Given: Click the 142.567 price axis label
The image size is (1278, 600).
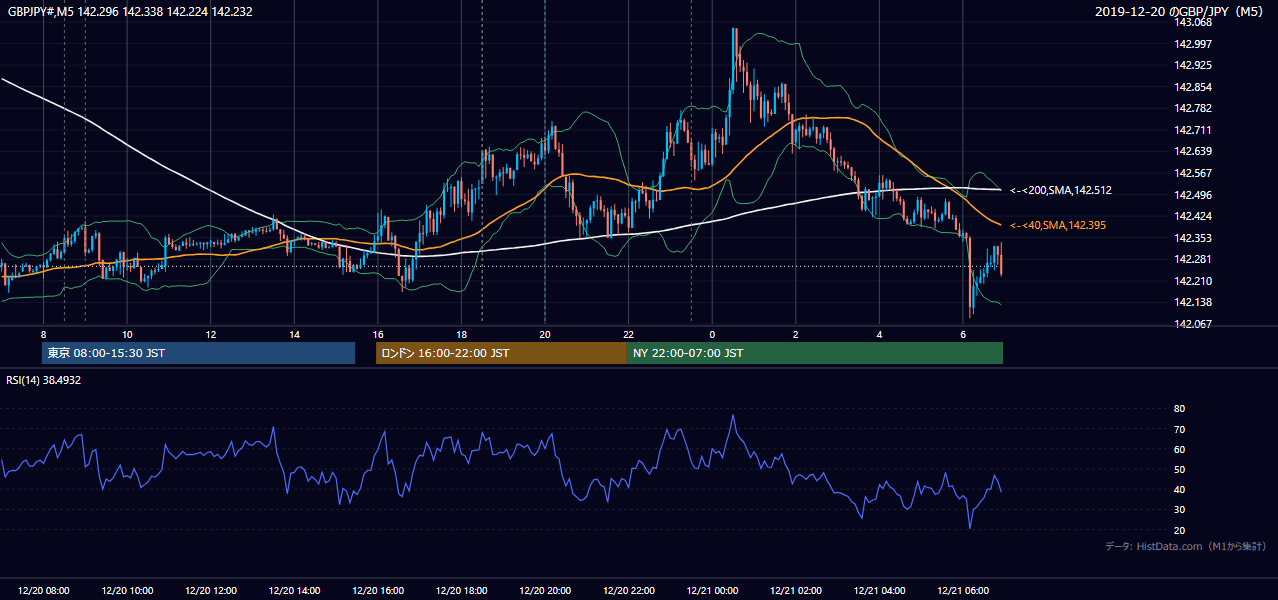Looking at the screenshot, I should coord(1192,173).
